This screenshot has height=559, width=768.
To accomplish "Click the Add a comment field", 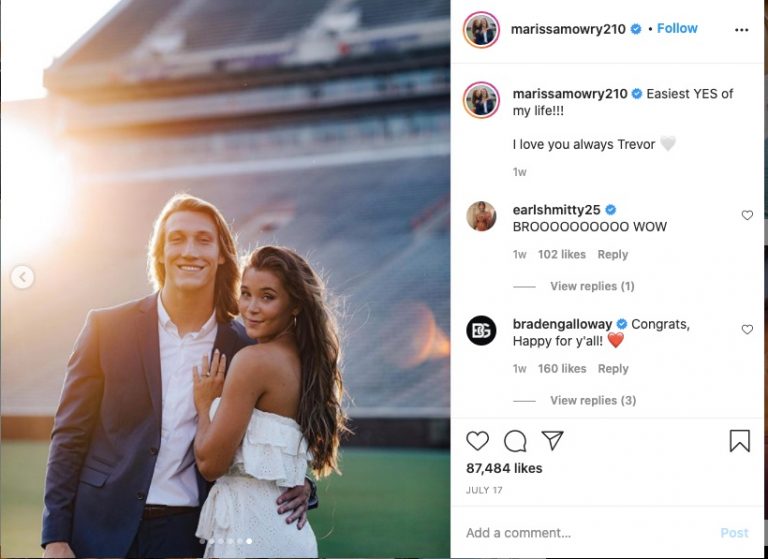I will tap(588, 533).
